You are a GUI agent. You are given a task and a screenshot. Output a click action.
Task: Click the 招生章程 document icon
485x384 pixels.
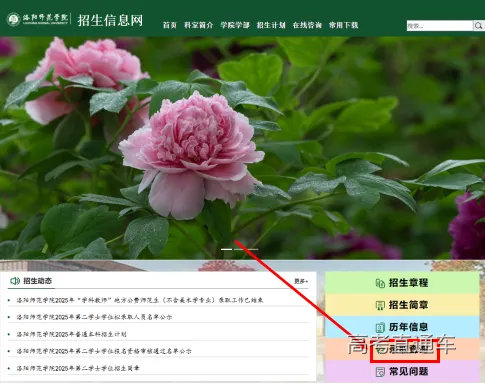pyautogui.click(x=380, y=283)
